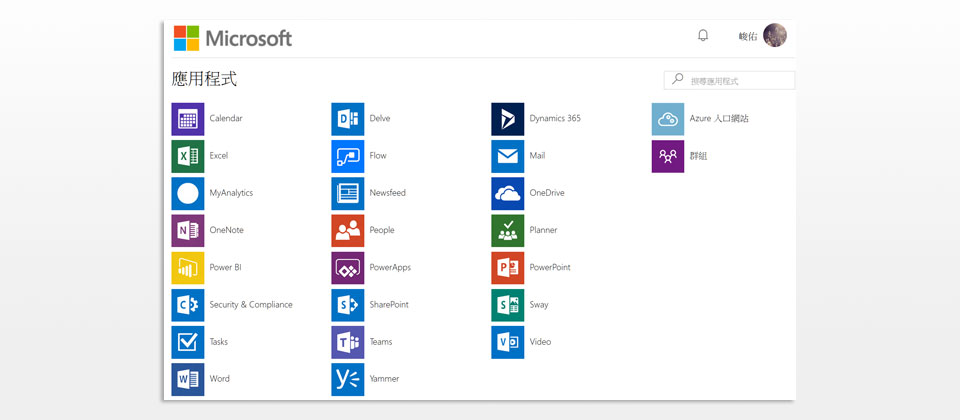Screen dimensions: 960x420
Task: Open the MyAnalytics circle icon
Action: 188,193
